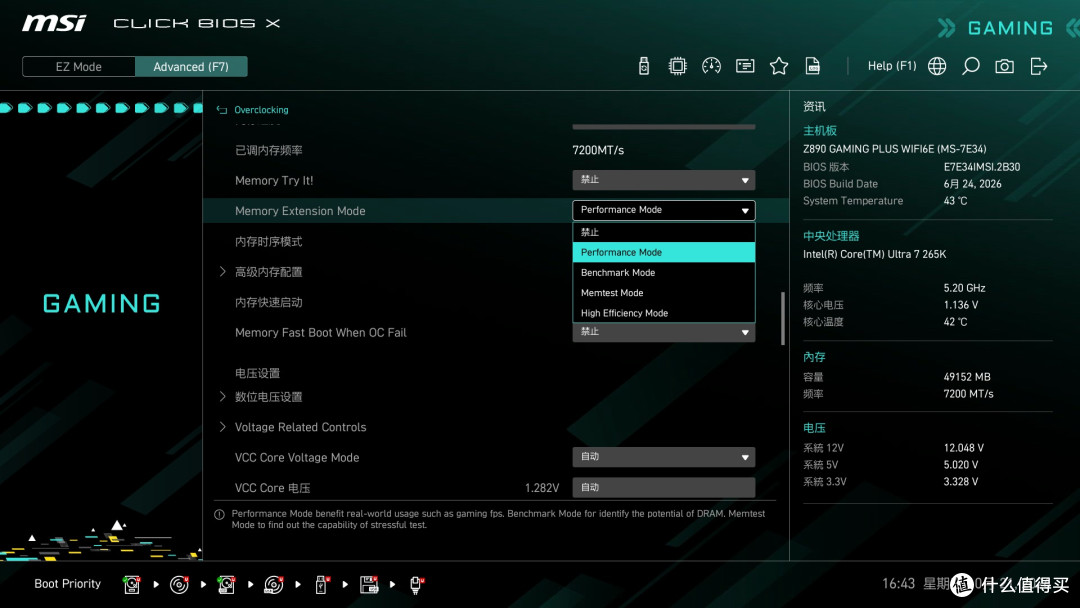Switch to Advanced (F7) tab
The image size is (1080, 608).
click(191, 67)
